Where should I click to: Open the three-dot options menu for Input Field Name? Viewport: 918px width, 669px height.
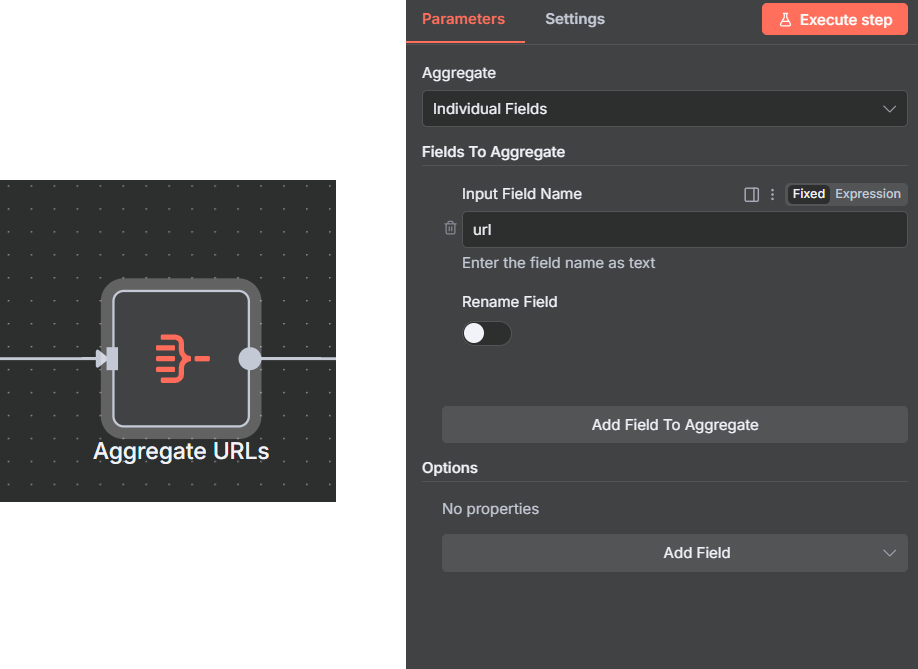[x=772, y=194]
